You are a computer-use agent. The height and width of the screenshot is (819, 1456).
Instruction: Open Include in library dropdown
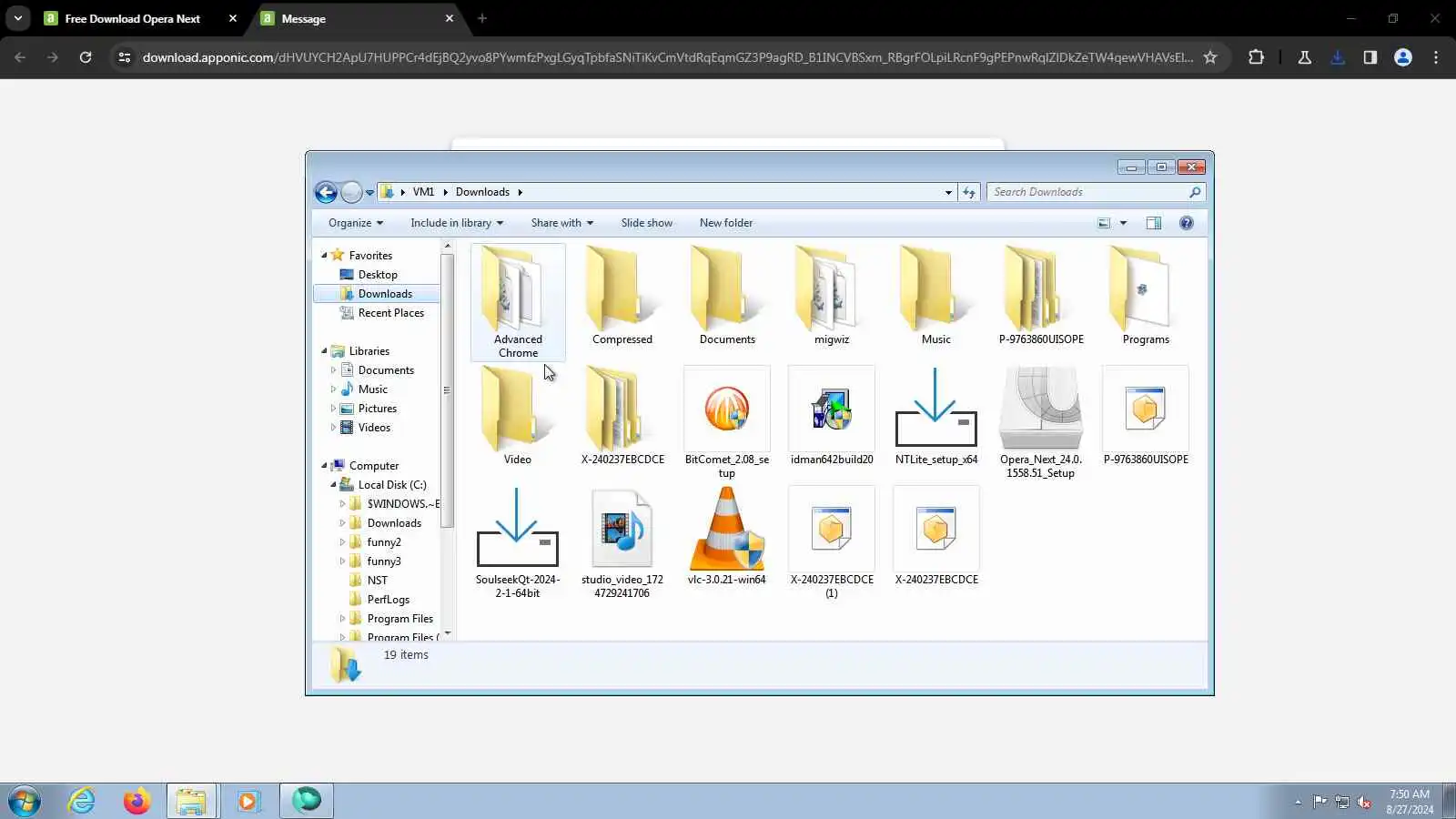coord(456,223)
